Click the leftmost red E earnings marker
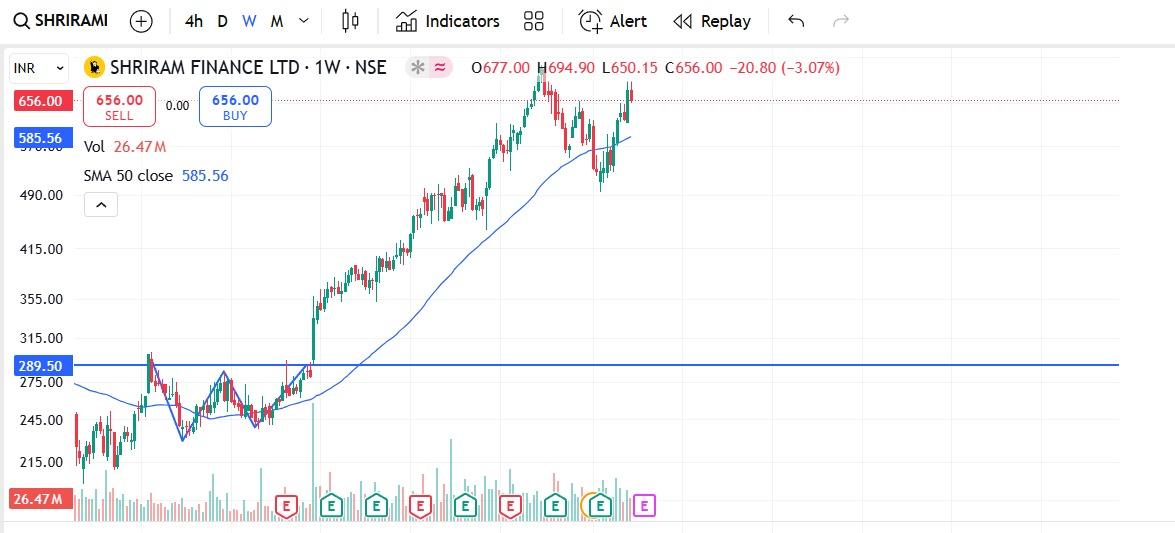 (x=286, y=505)
